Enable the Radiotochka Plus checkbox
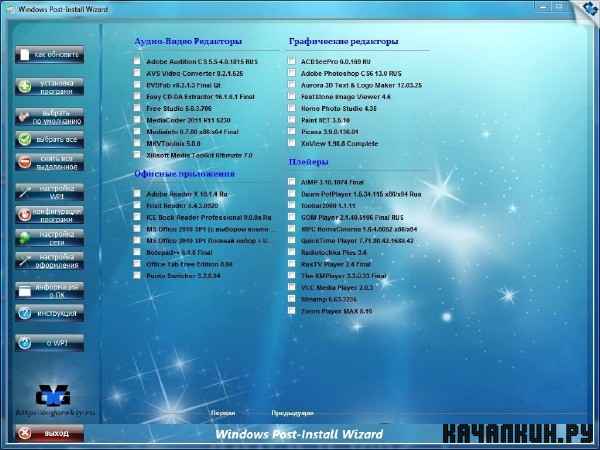Screen dimensions: 600x450 tap(292, 252)
